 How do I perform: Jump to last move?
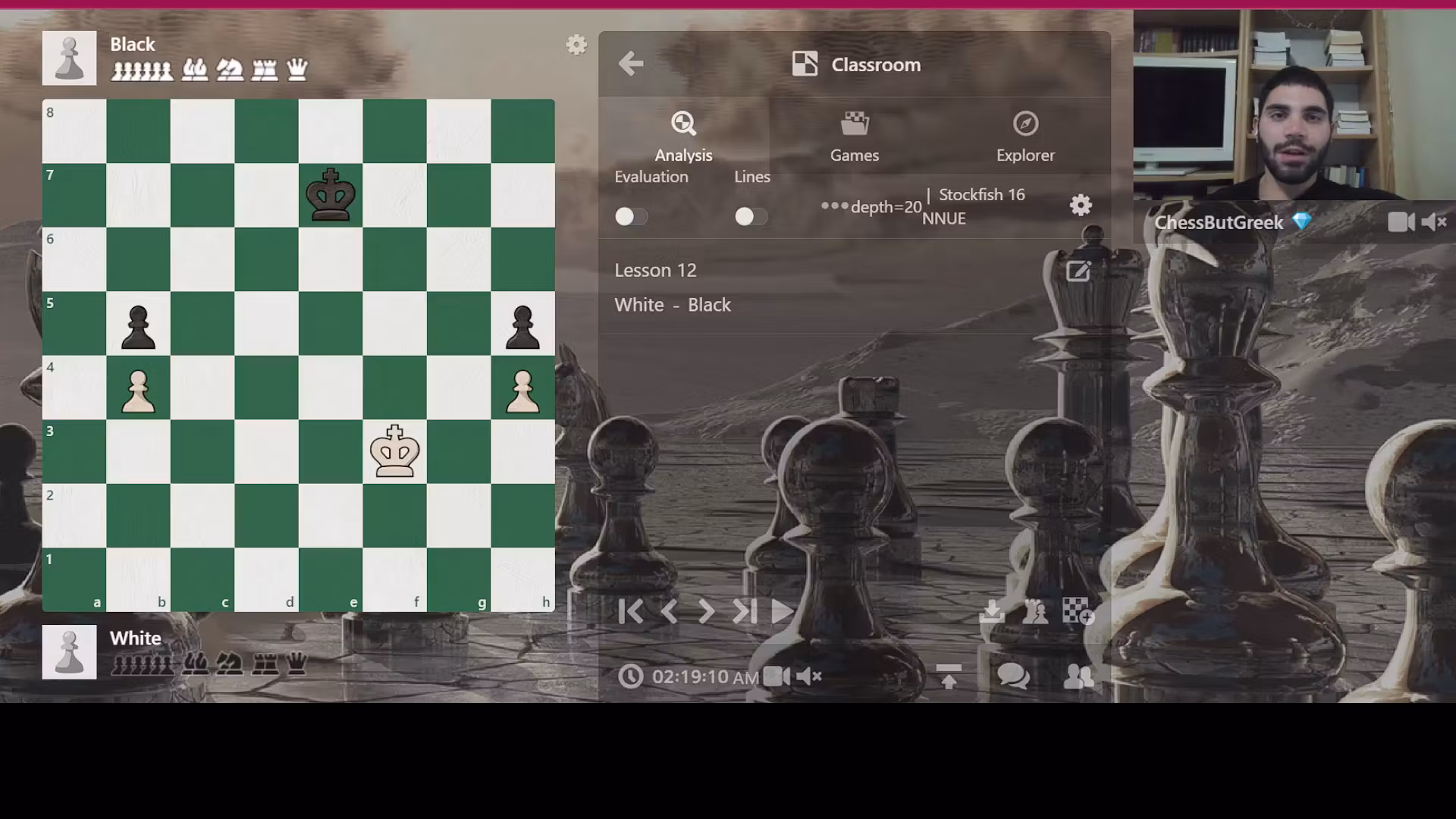click(x=744, y=612)
